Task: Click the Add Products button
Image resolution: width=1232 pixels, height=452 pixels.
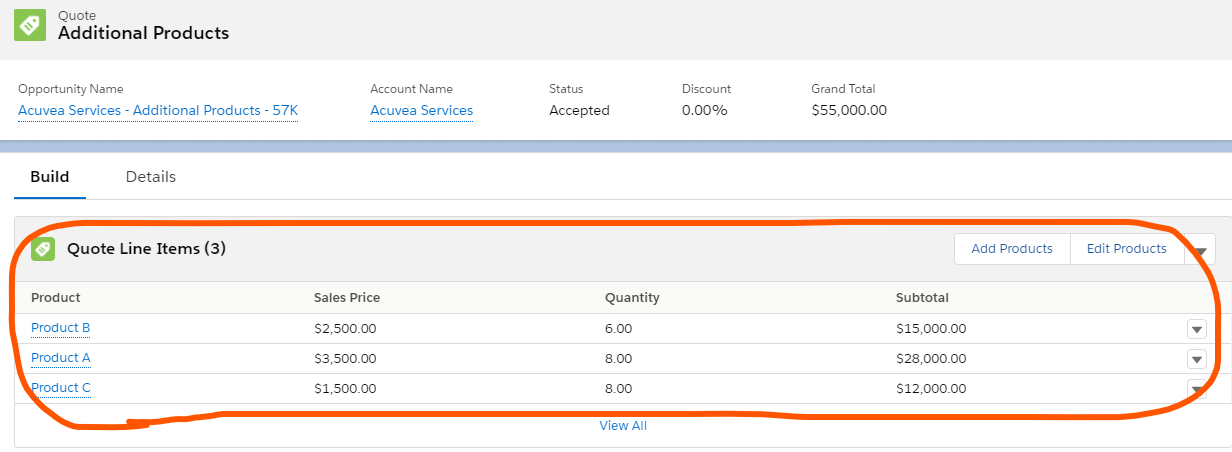Action: click(x=1012, y=249)
